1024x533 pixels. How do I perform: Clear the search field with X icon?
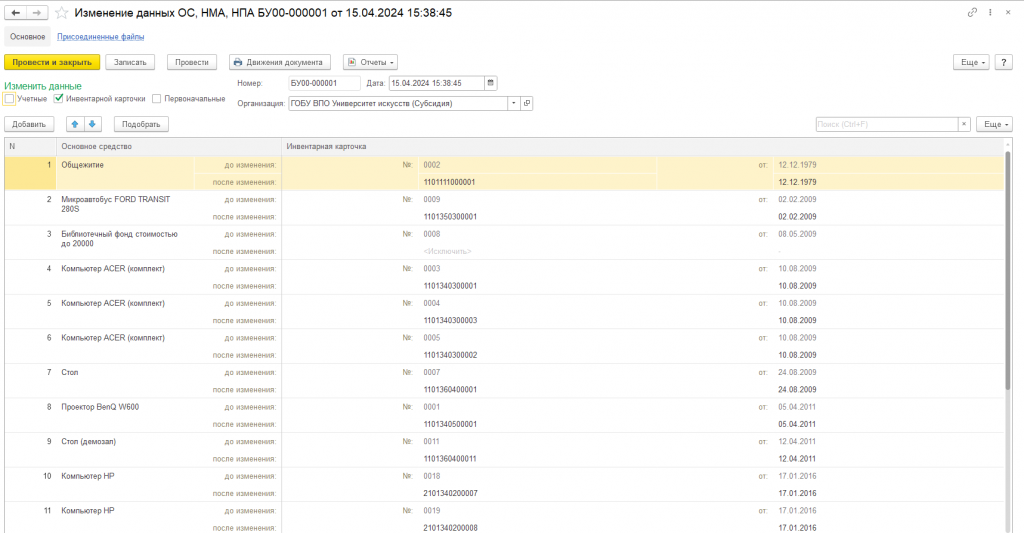coord(964,124)
